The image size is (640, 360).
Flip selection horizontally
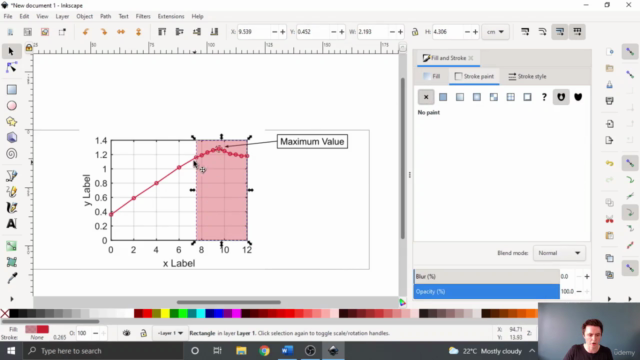point(121,32)
